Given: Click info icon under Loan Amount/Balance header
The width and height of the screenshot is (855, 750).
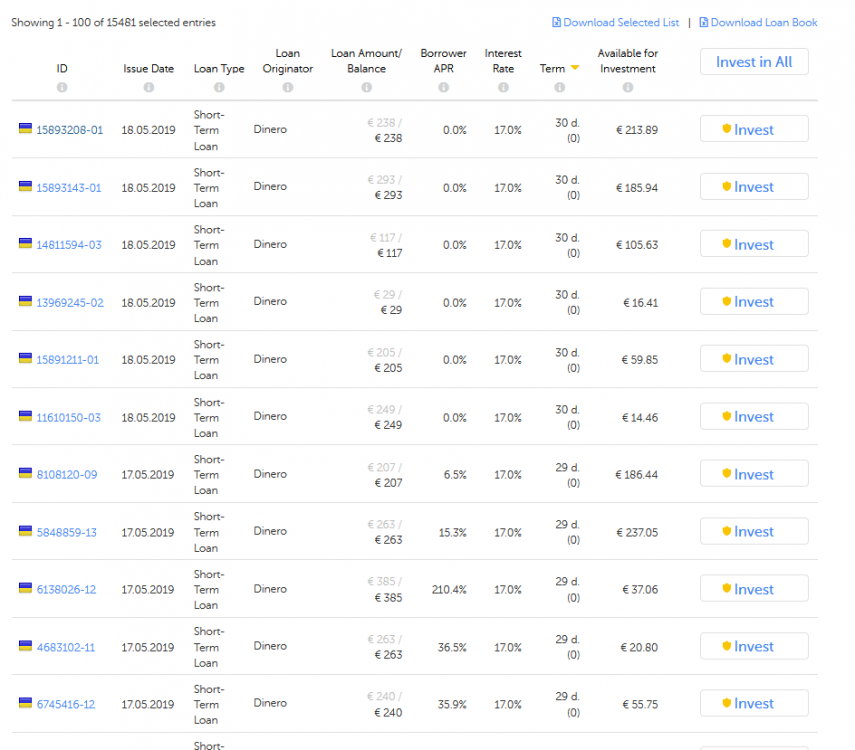Looking at the screenshot, I should [366, 88].
